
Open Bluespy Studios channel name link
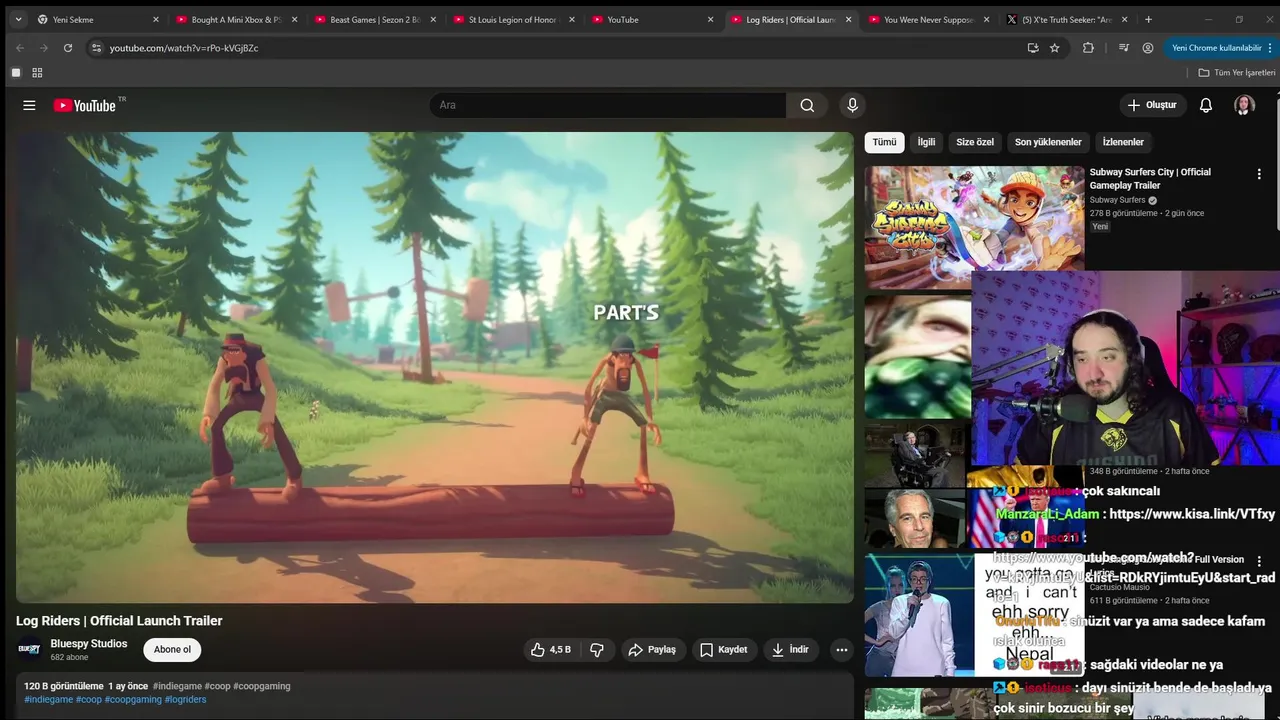pos(89,644)
